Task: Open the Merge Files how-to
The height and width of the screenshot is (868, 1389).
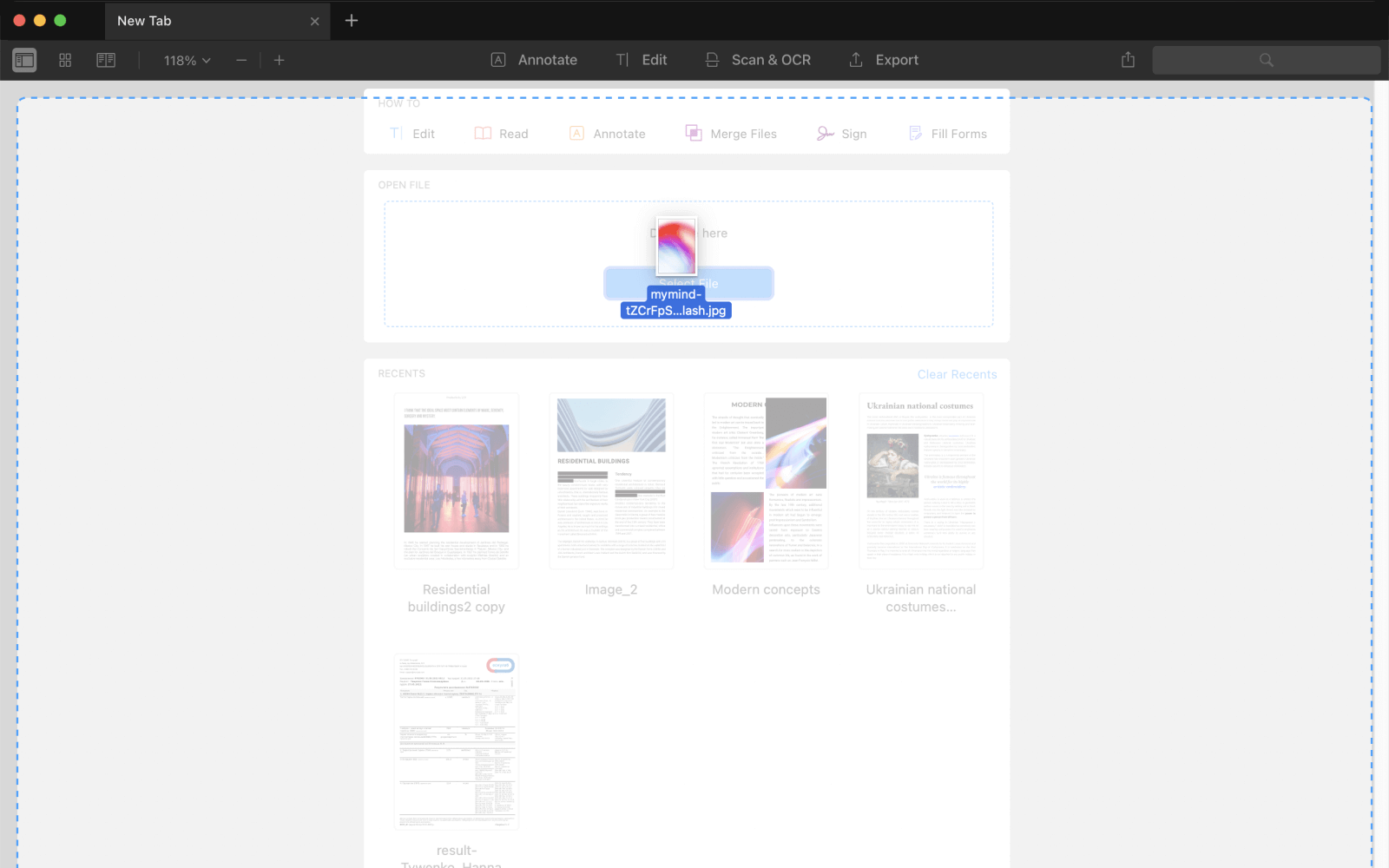Action: [731, 134]
